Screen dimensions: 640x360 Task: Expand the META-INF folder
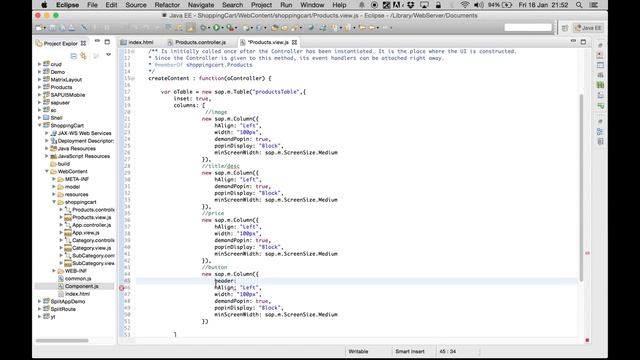pos(54,179)
